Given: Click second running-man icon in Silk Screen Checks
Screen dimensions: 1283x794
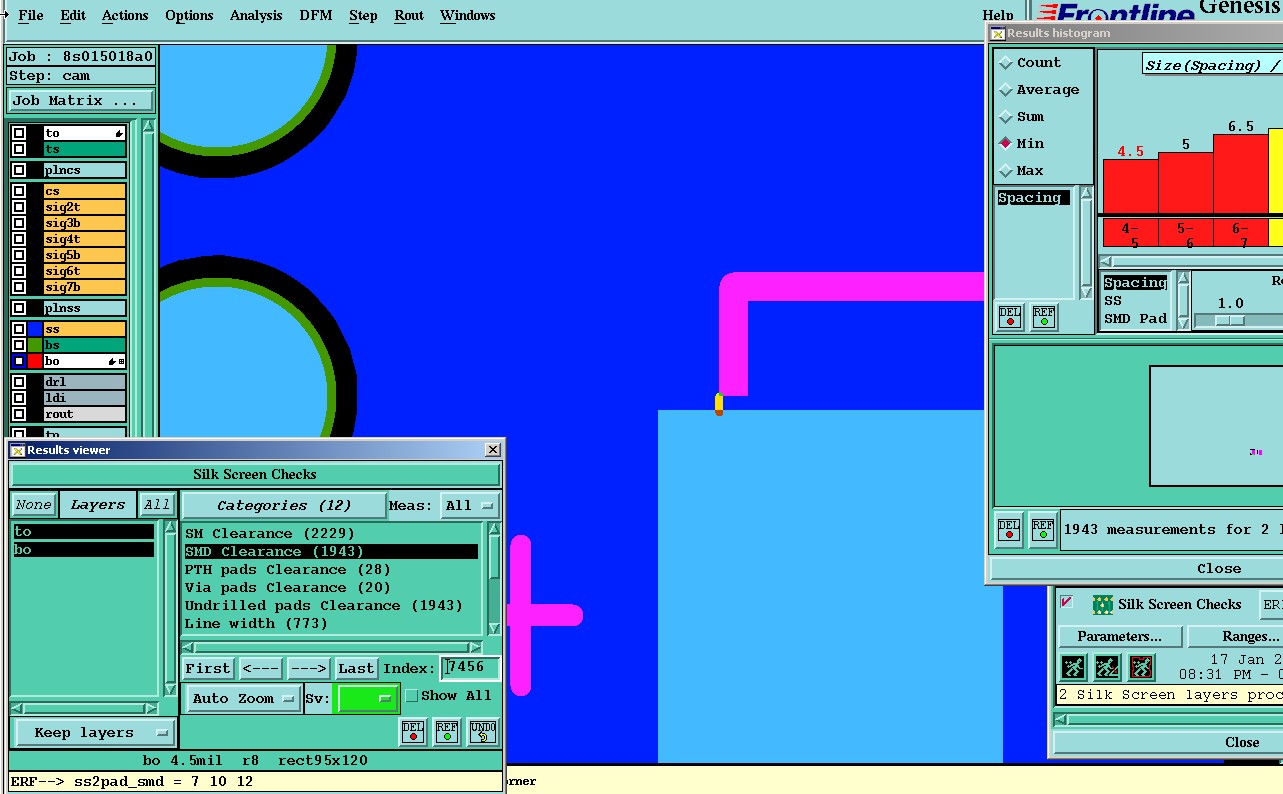Looking at the screenshot, I should (x=1107, y=667).
